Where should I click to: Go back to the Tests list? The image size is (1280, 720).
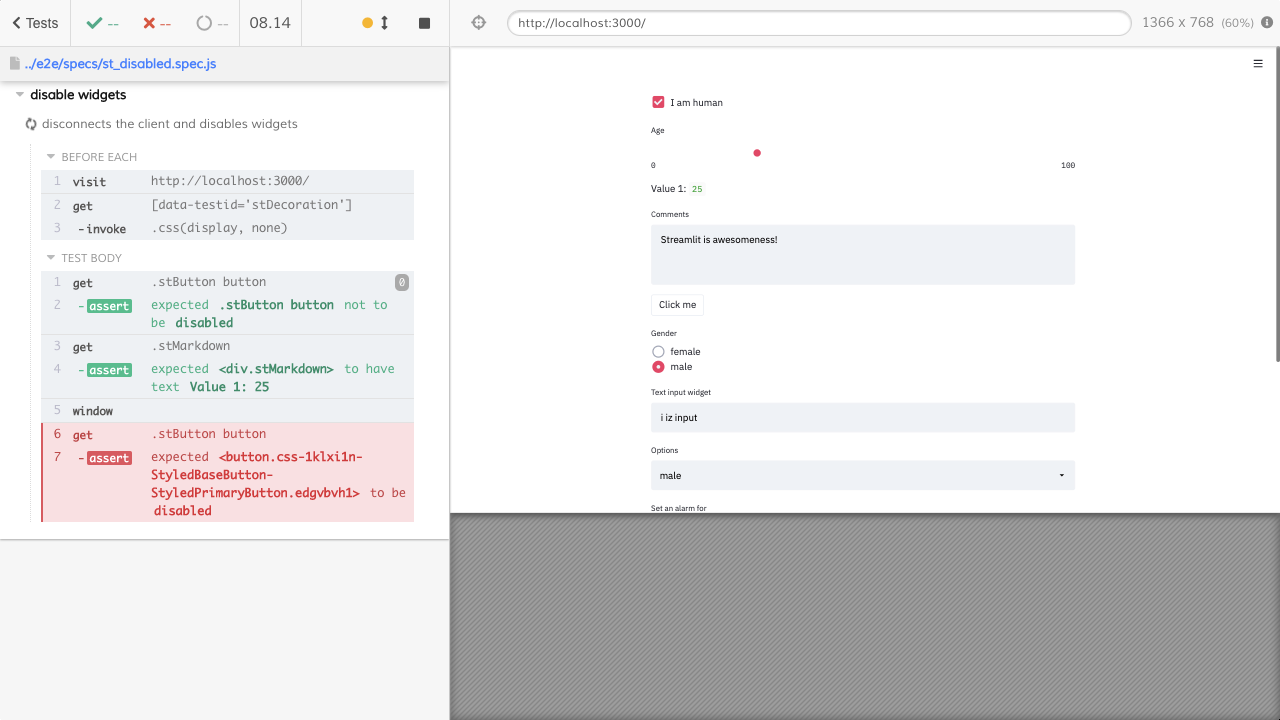[34, 21]
